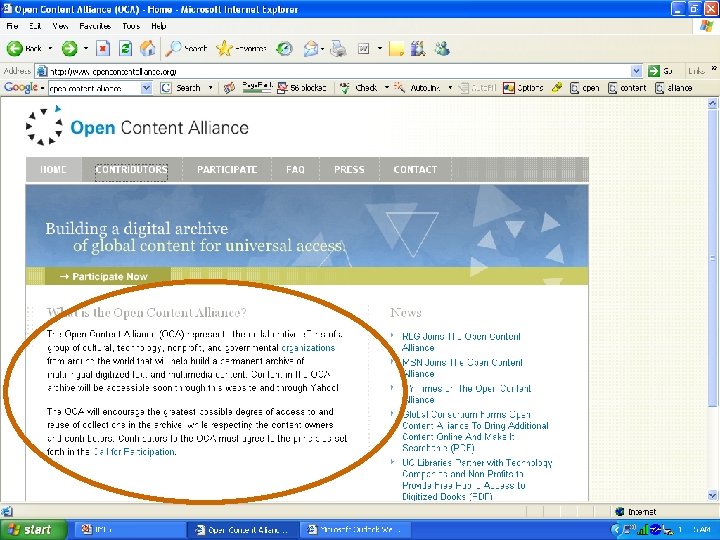The height and width of the screenshot is (540, 720).
Task: Open the Mail envelope toolbar icon
Action: point(310,48)
